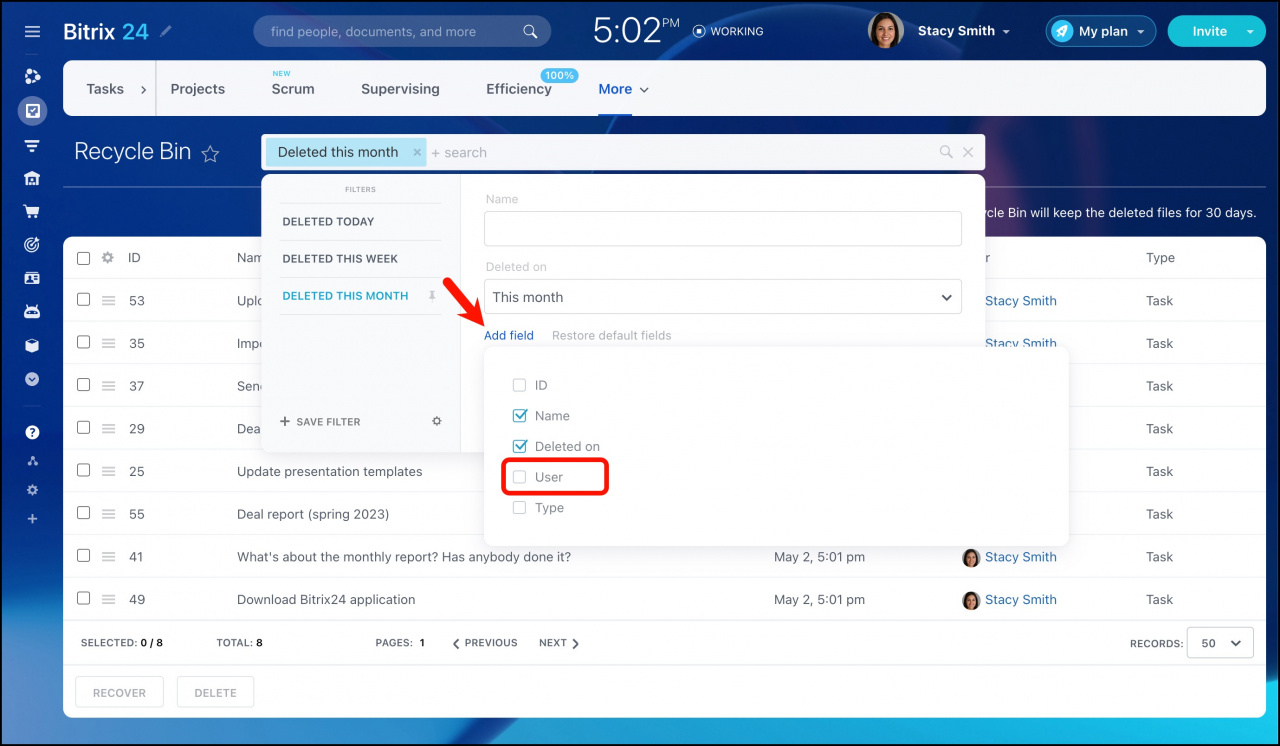
Task: Click the magnifier icon in filter bar
Action: pyautogui.click(x=946, y=152)
